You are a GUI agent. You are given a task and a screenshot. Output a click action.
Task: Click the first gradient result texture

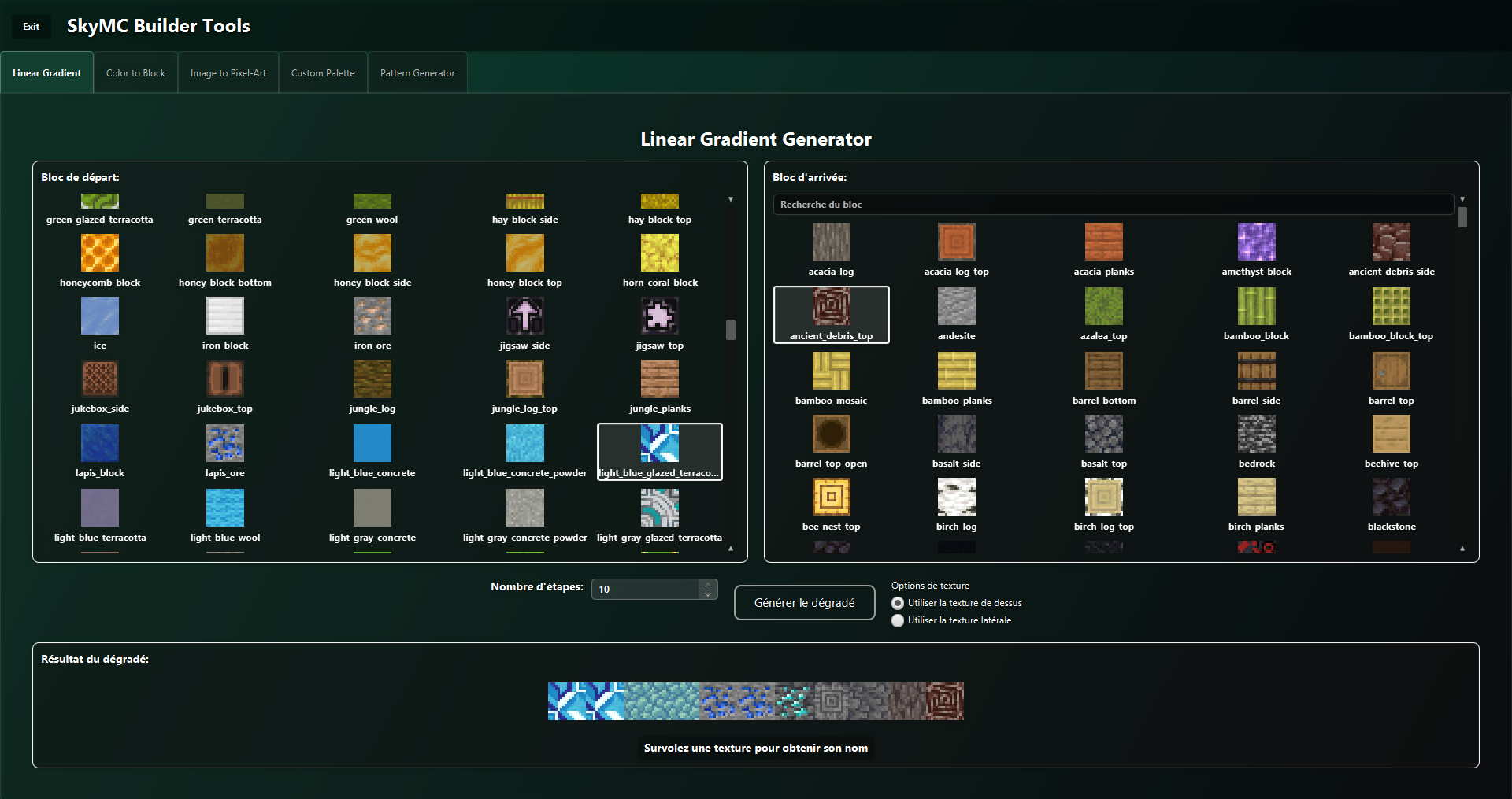coord(567,701)
